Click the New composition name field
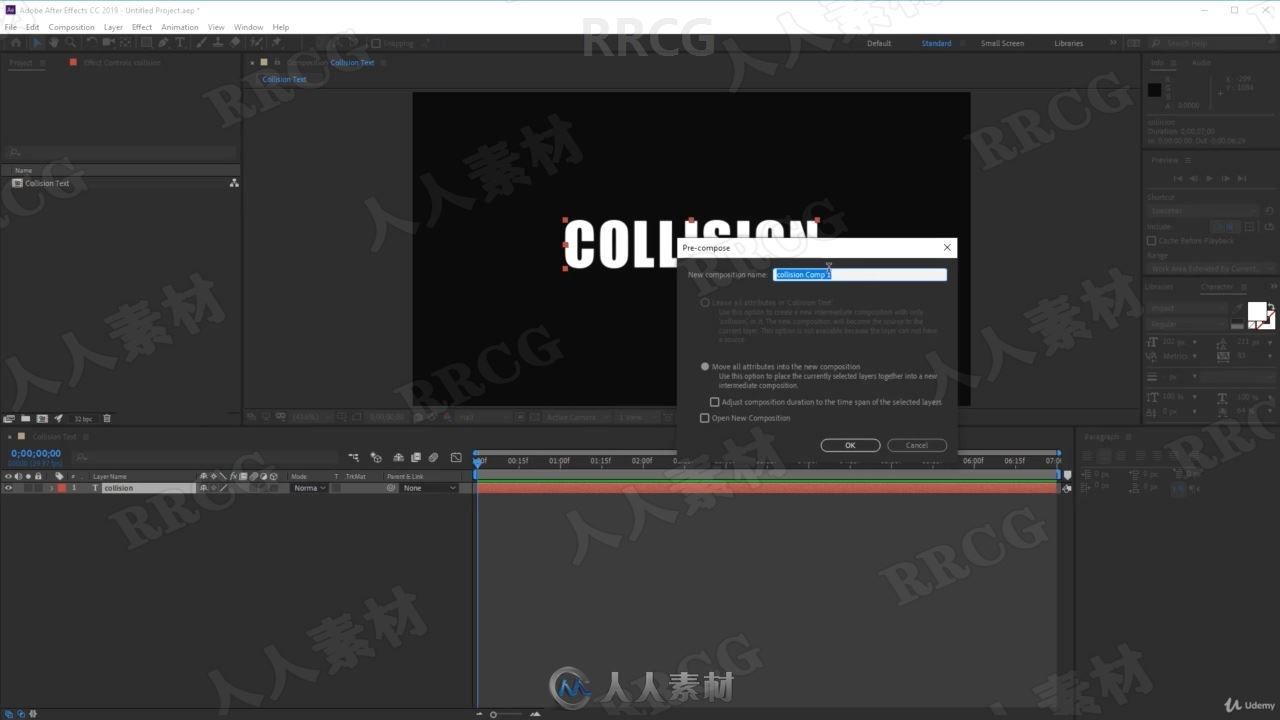The width and height of the screenshot is (1280, 720). (x=860, y=274)
